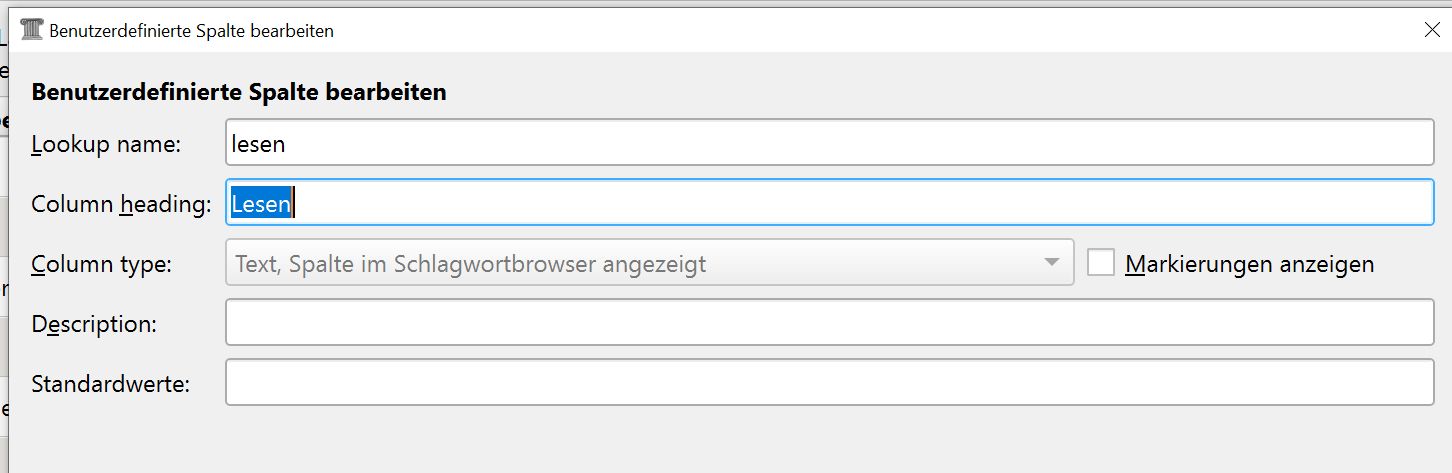Click the window title bar text
This screenshot has height=473, width=1452.
tap(191, 31)
